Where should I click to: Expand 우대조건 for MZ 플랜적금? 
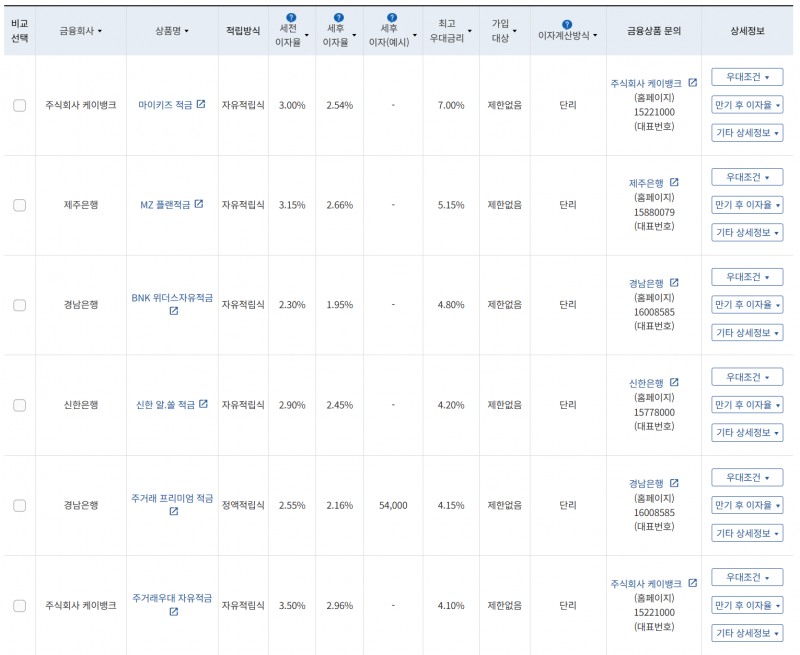tap(747, 177)
